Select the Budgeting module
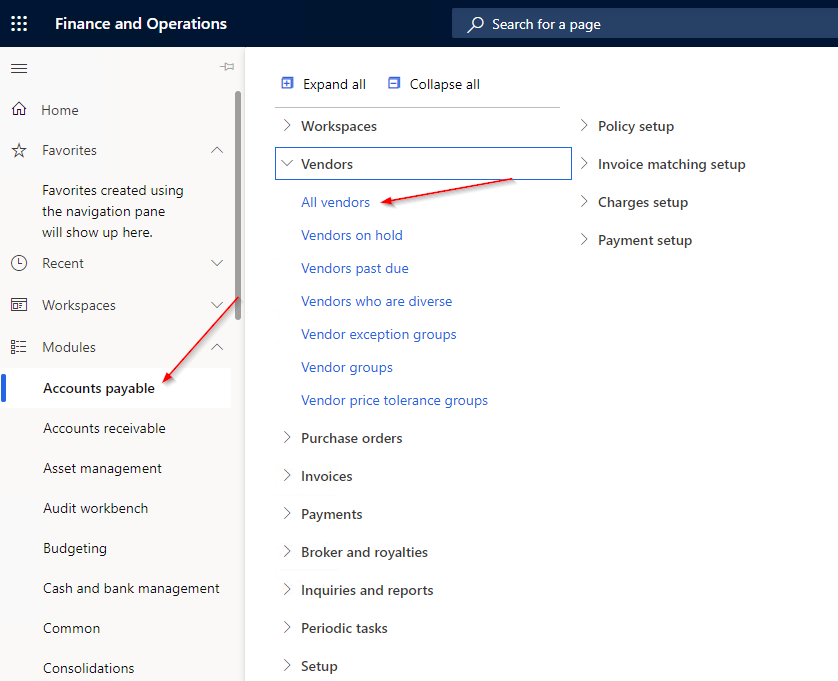 tap(74, 548)
